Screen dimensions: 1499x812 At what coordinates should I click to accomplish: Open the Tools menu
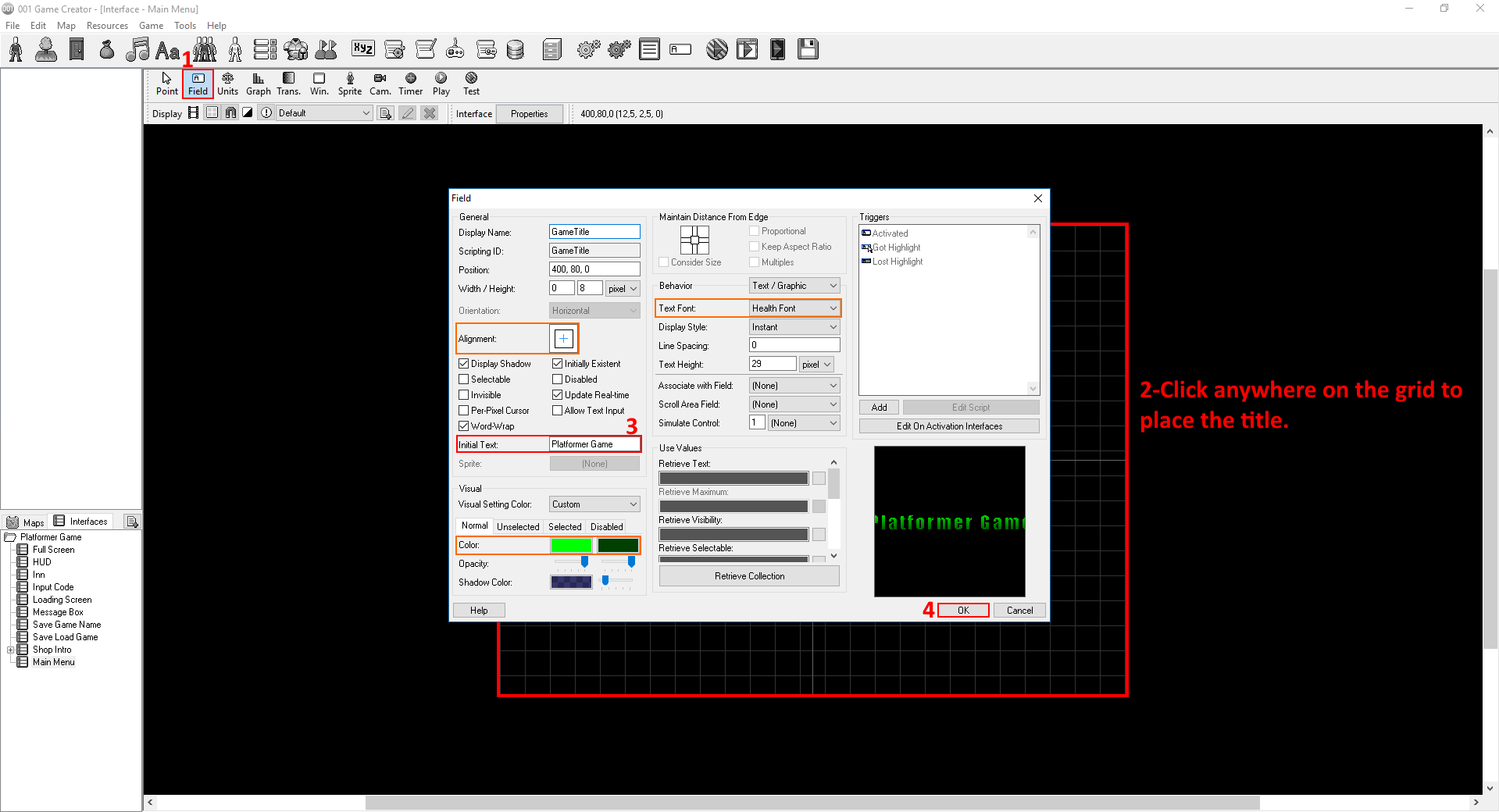[185, 26]
